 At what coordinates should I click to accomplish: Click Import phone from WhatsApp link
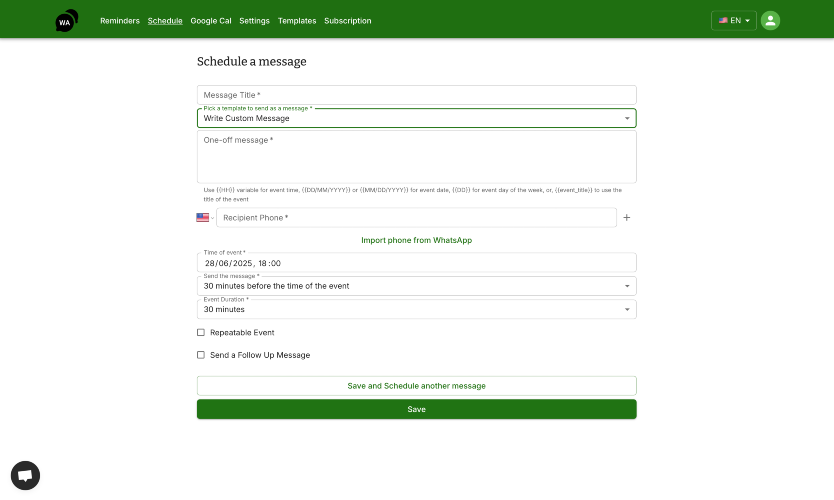[x=416, y=240]
